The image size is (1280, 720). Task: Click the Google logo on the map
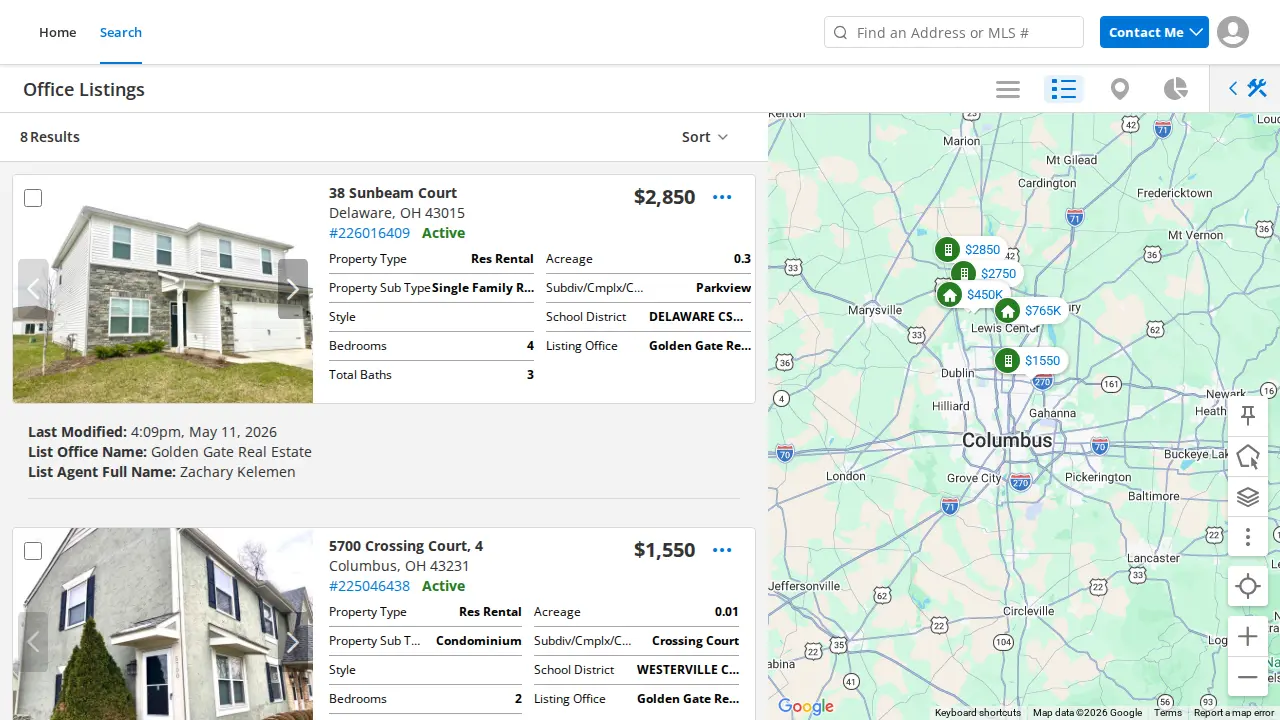[805, 707]
